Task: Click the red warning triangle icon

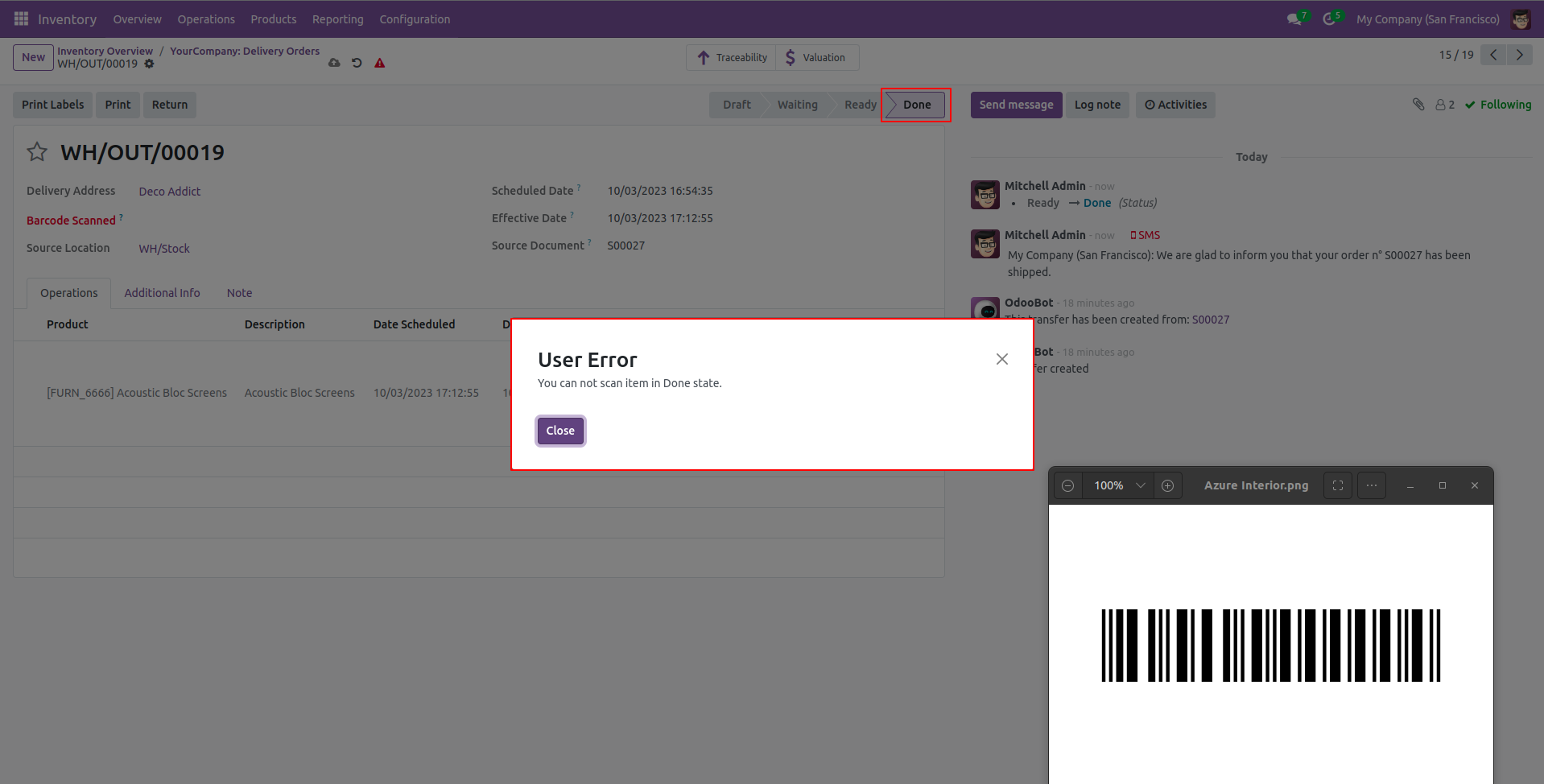Action: pos(380,63)
